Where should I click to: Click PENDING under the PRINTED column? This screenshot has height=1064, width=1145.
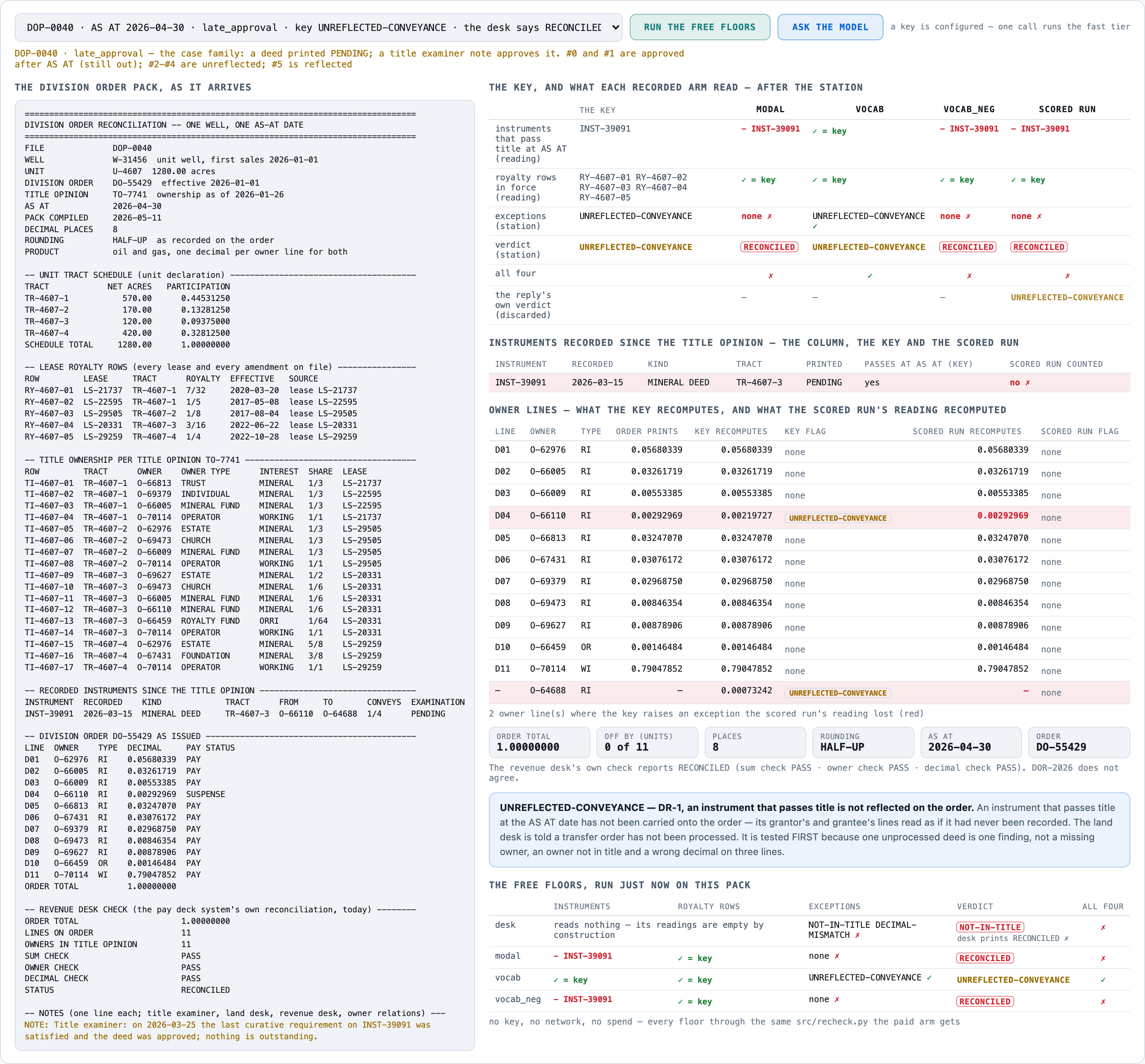[824, 382]
